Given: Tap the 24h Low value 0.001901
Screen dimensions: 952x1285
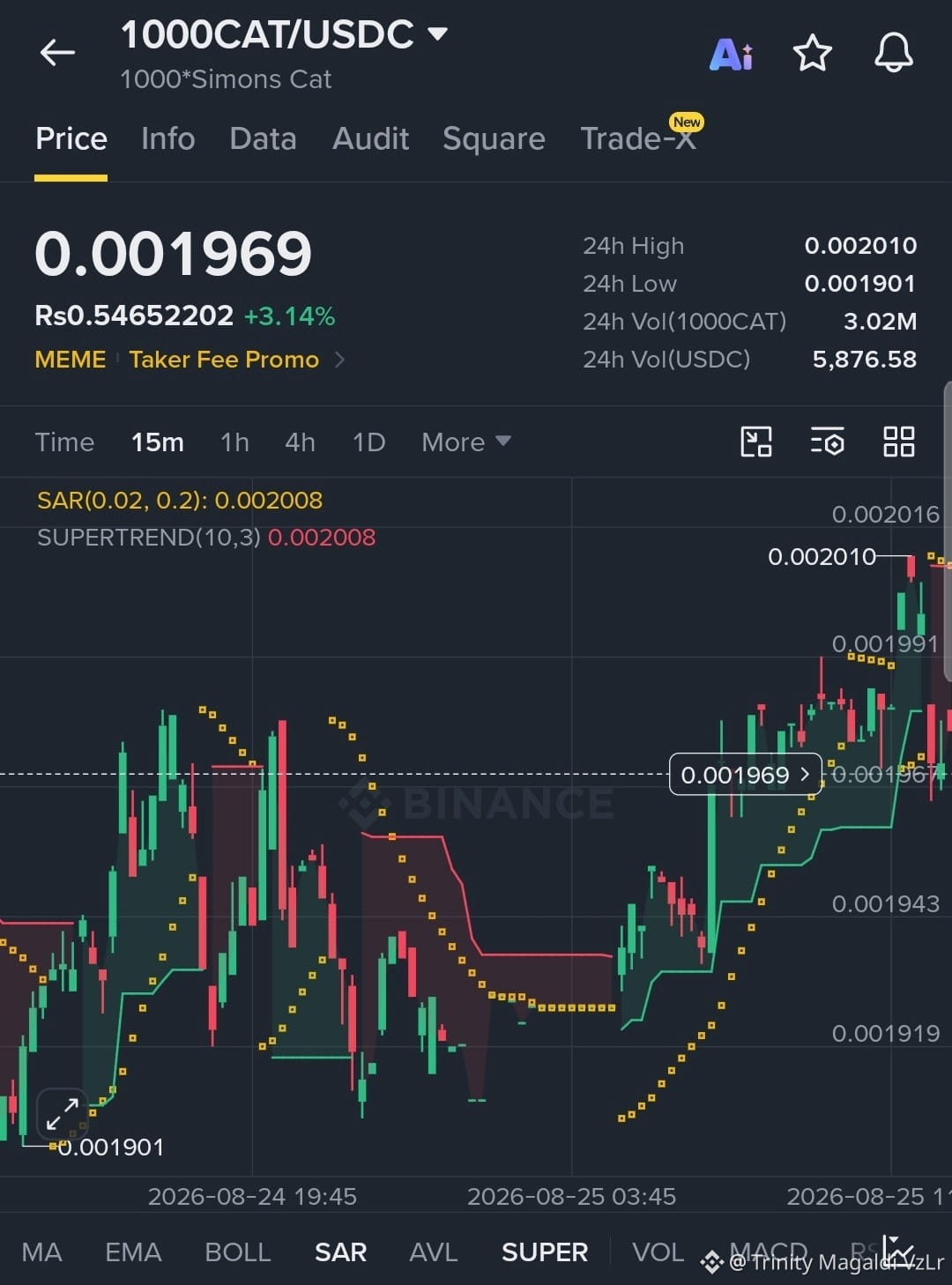Looking at the screenshot, I should coord(860,284).
